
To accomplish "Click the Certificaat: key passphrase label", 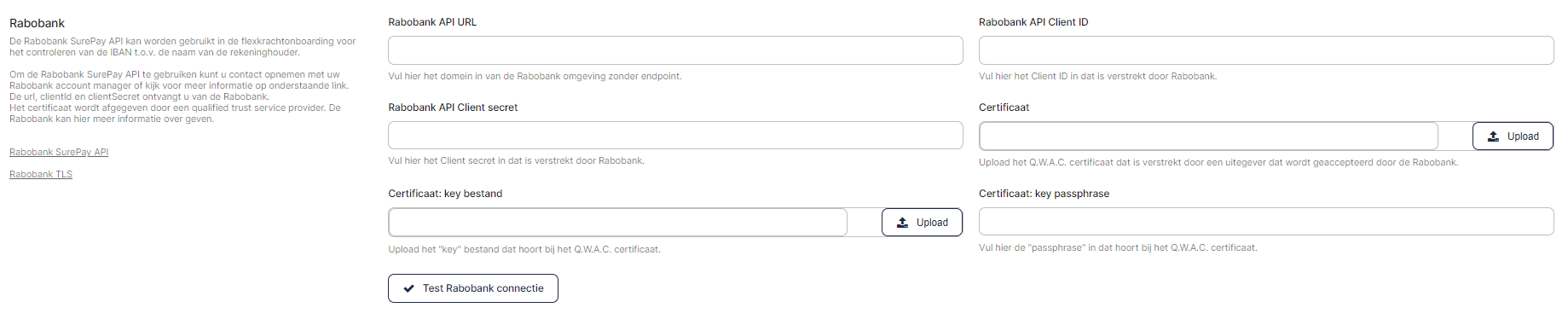I will (1044, 194).
